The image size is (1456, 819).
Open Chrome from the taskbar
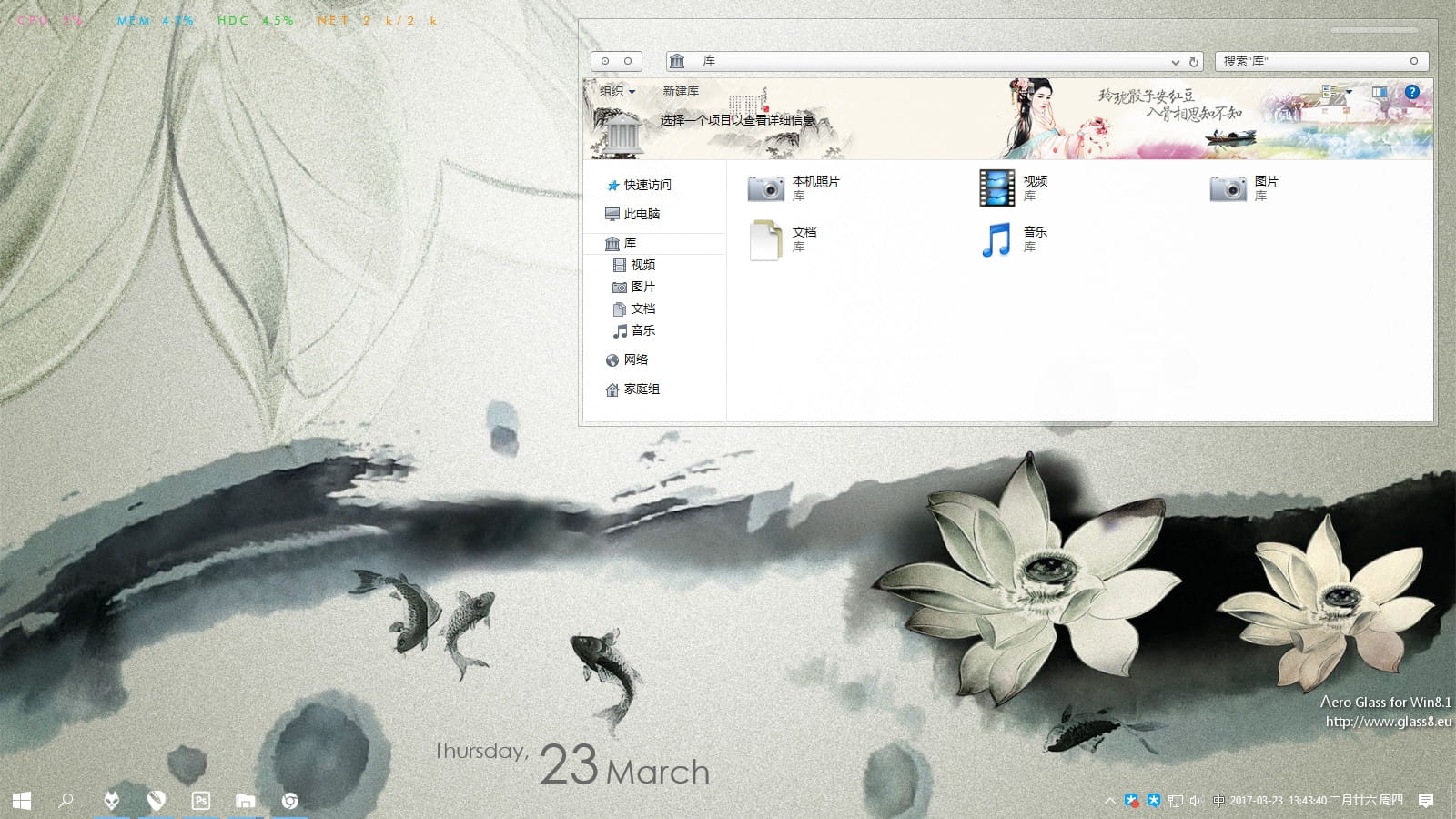[x=290, y=801]
